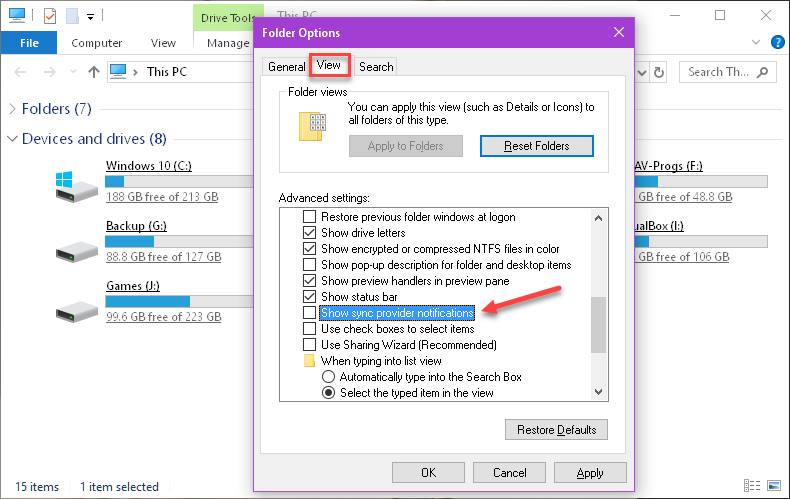Click the New folder quick access icon
This screenshot has height=499, width=790.
[x=72, y=17]
